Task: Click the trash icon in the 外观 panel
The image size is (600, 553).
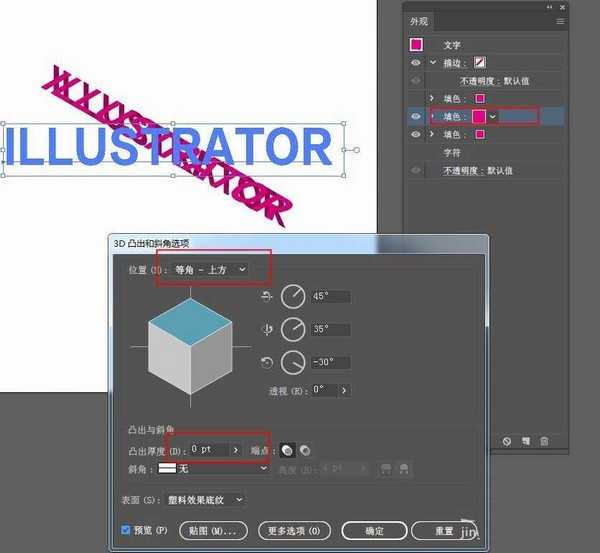Action: [544, 441]
